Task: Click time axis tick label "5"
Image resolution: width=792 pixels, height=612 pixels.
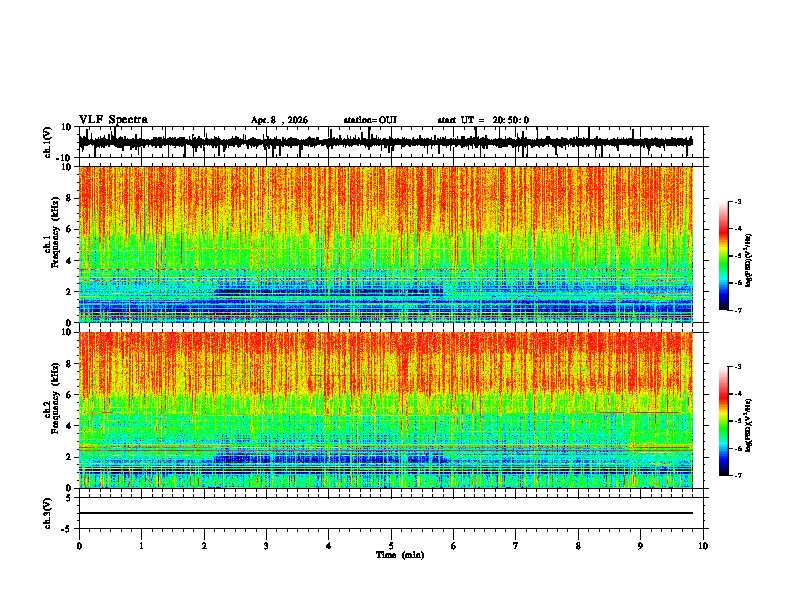Action: point(391,546)
